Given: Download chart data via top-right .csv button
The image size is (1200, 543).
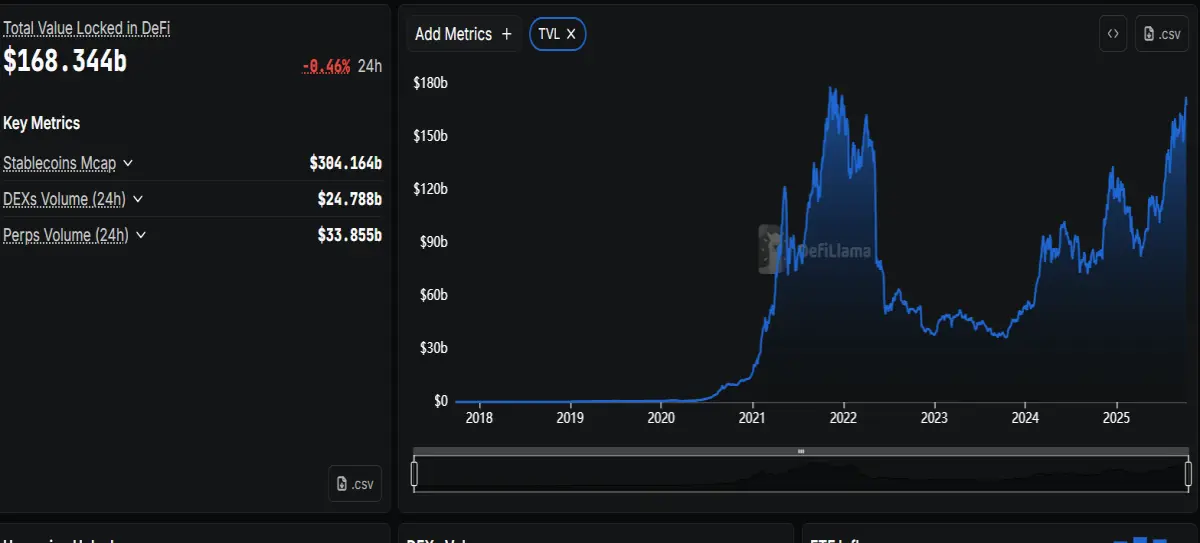Looking at the screenshot, I should coord(1161,34).
